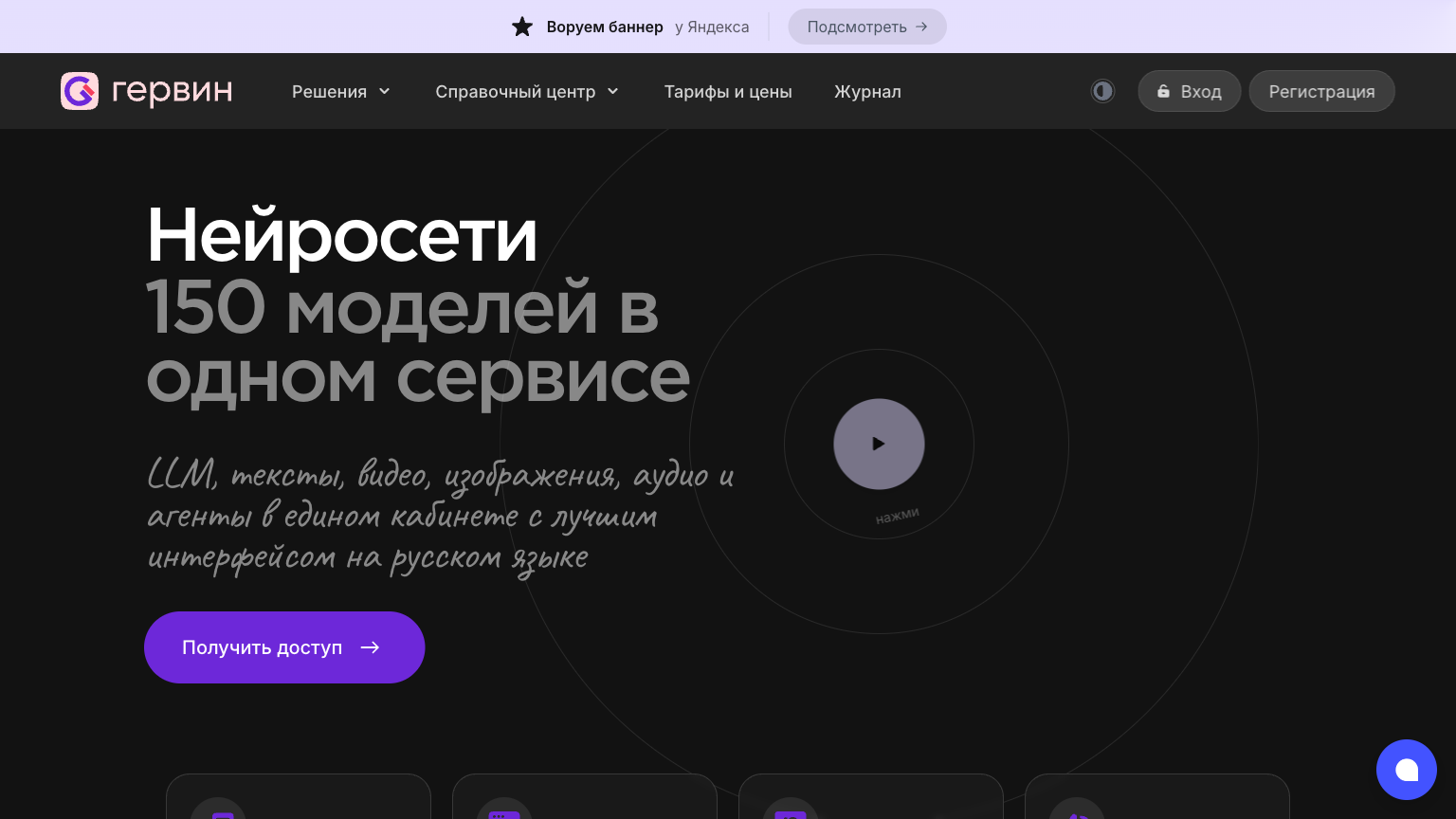
Task: Expand the Справочный центр dropdown
Action: coord(515,92)
